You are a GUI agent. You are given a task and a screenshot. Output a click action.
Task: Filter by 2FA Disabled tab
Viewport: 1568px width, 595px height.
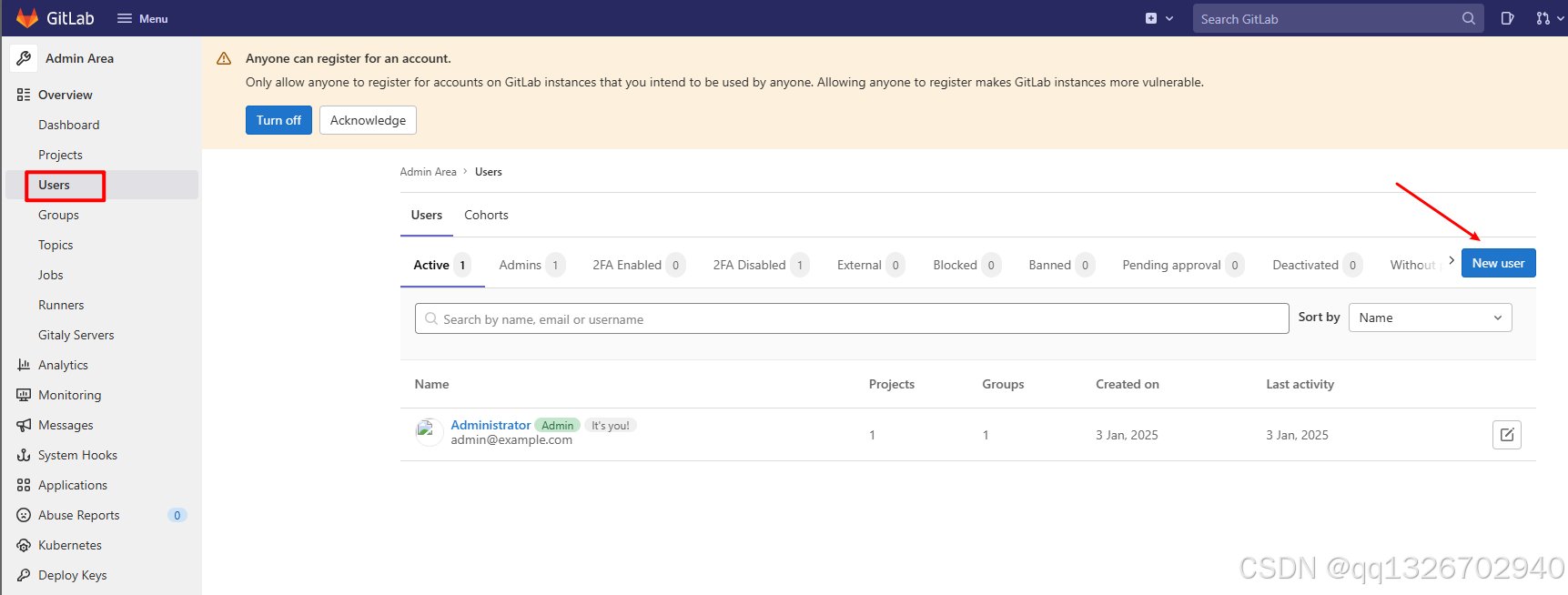coord(761,265)
